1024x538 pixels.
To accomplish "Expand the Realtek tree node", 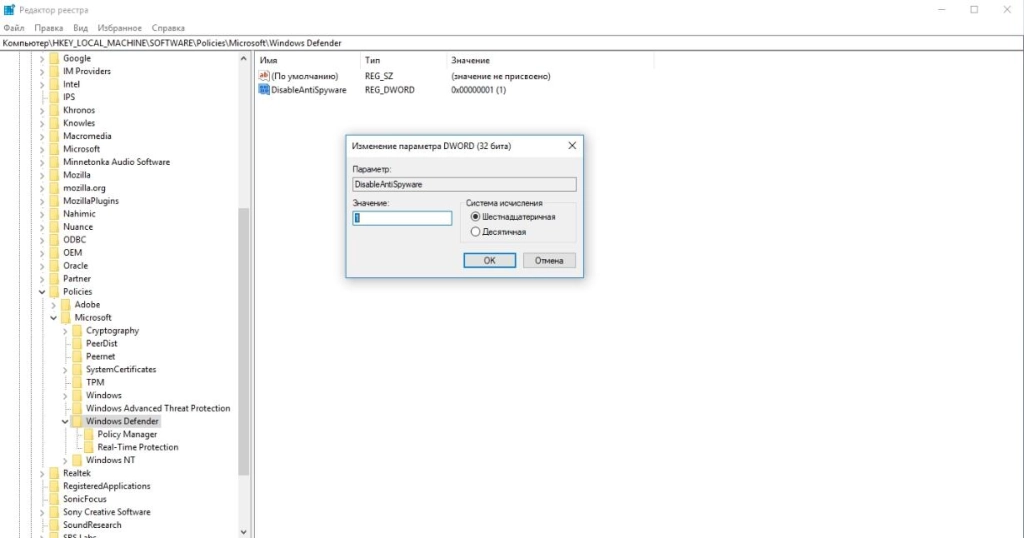I will (x=42, y=473).
